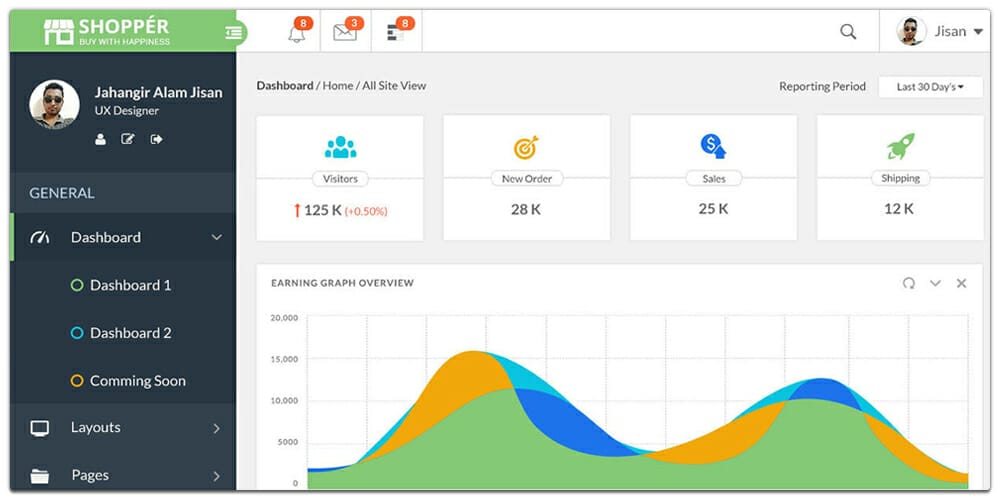
Task: Click orange circle bullet beside Comming Soon
Action: (77, 381)
